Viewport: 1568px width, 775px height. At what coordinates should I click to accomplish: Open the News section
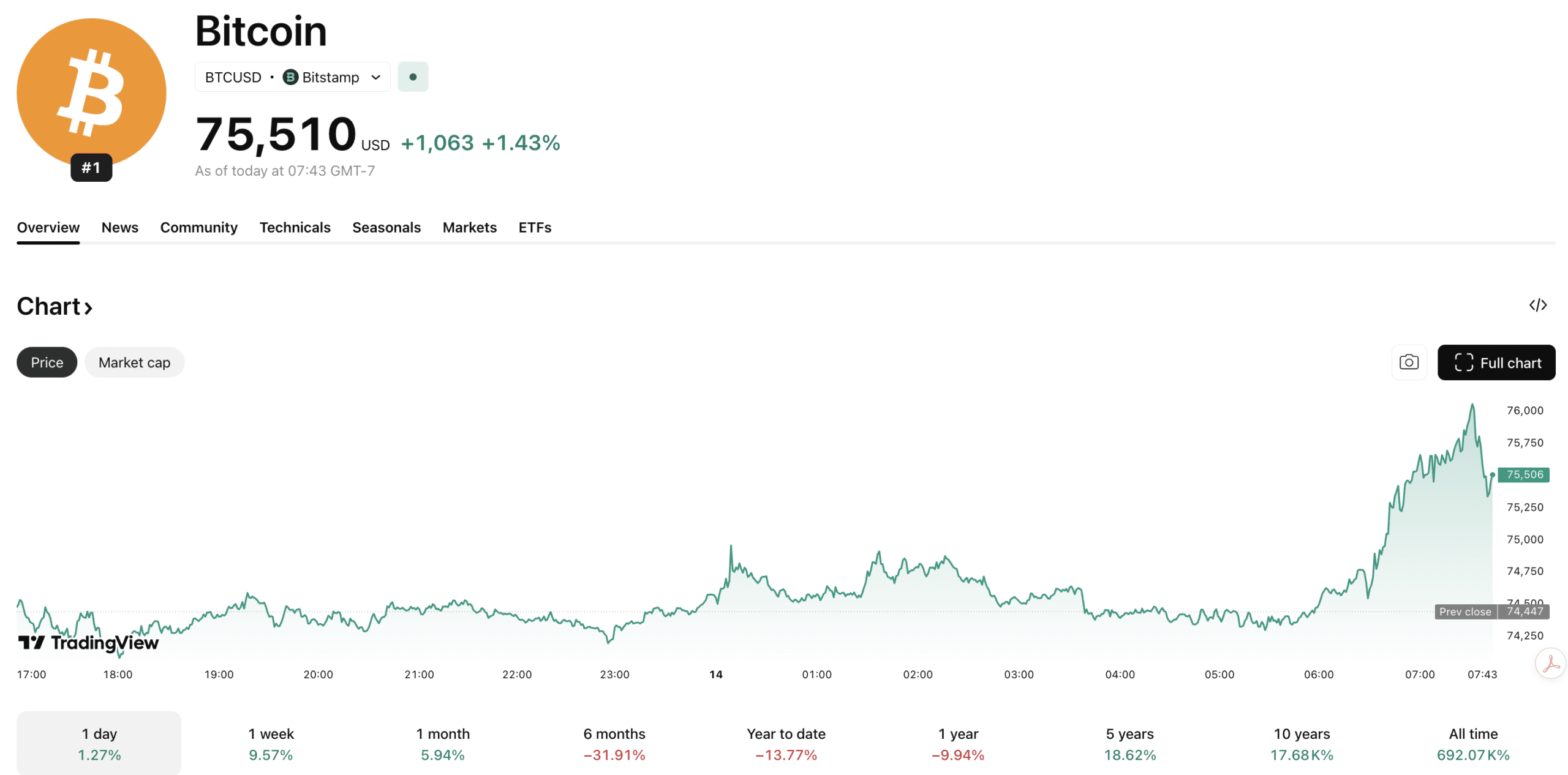tap(119, 227)
